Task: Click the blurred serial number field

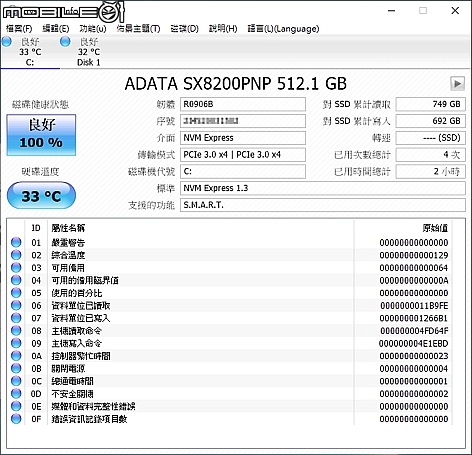Action: [x=243, y=121]
